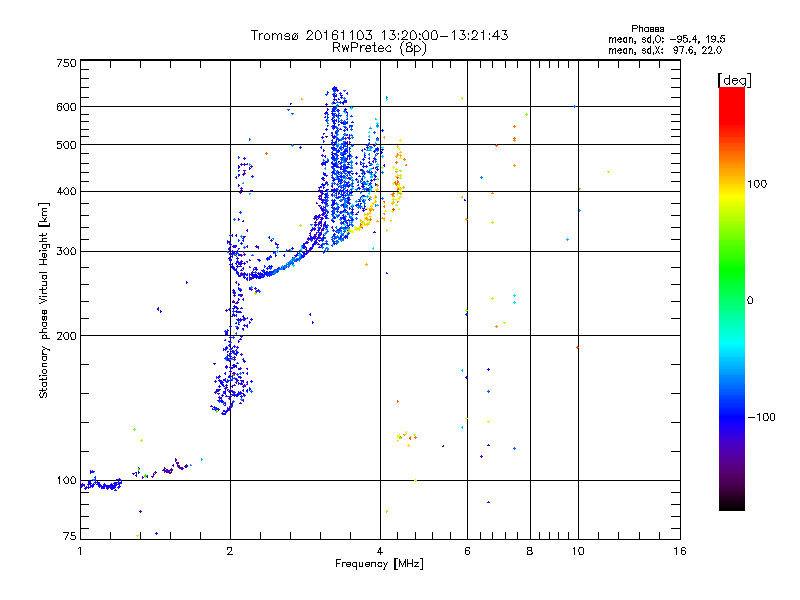The height and width of the screenshot is (600, 800).
Task: Click the y-axis tick label '200'
Action: [66, 336]
